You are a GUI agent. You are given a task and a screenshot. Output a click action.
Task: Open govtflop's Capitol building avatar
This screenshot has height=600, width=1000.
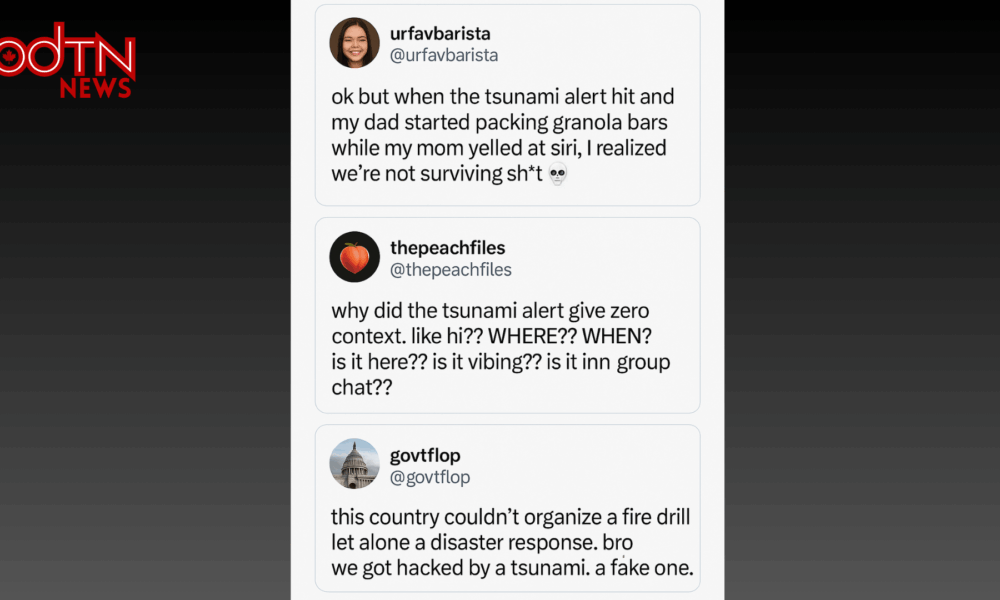click(354, 464)
